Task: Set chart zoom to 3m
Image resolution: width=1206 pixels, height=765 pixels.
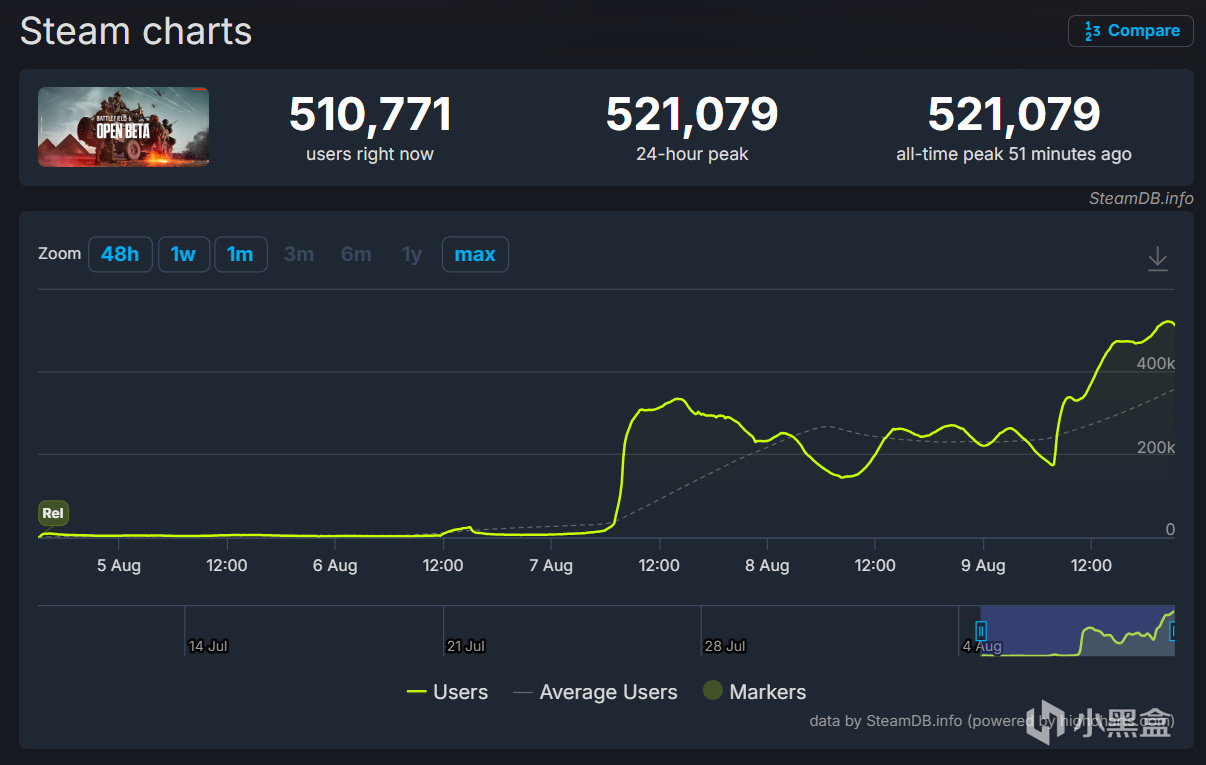Action: click(299, 254)
